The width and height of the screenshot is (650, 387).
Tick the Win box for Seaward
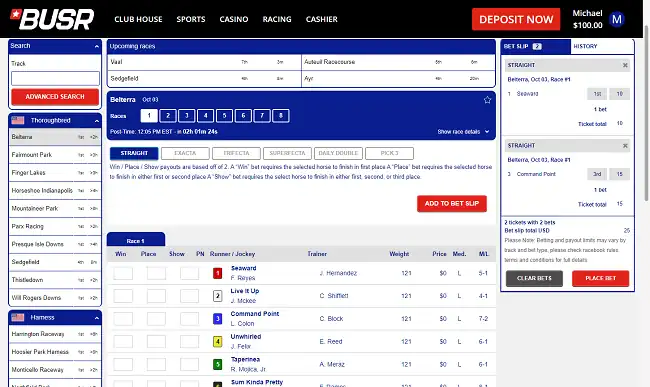coord(123,273)
